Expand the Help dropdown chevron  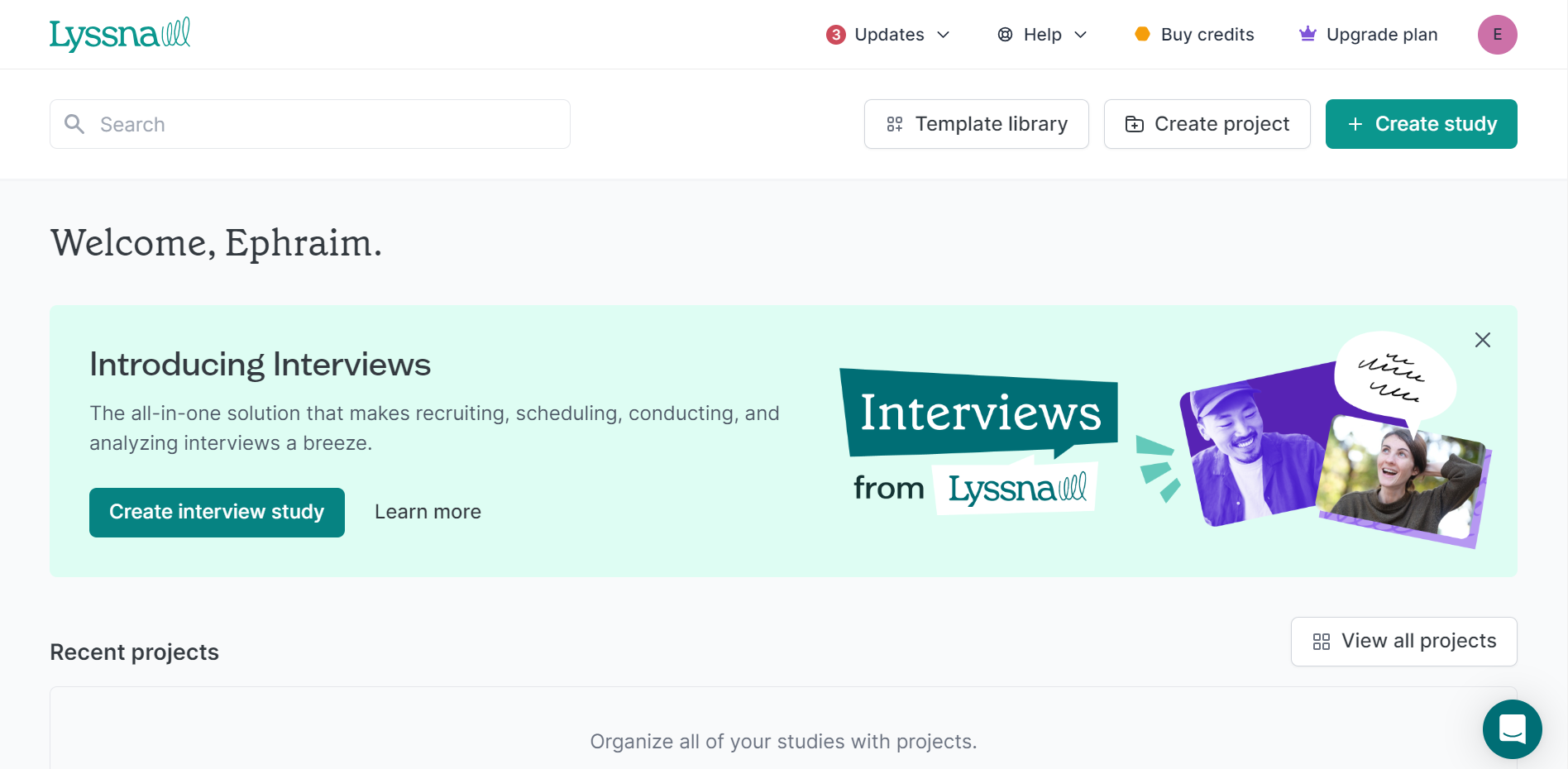pyautogui.click(x=1081, y=35)
